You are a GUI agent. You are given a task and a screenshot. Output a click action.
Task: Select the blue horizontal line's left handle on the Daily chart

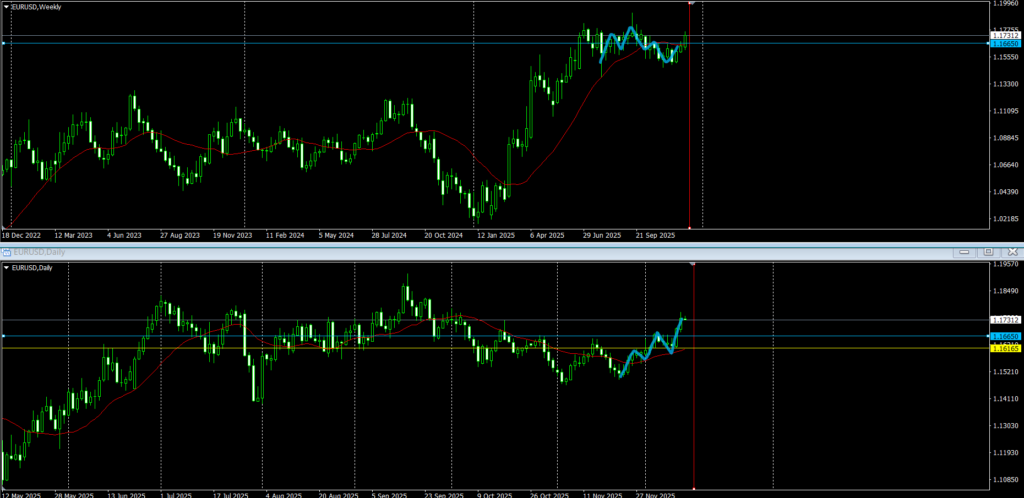(4, 336)
